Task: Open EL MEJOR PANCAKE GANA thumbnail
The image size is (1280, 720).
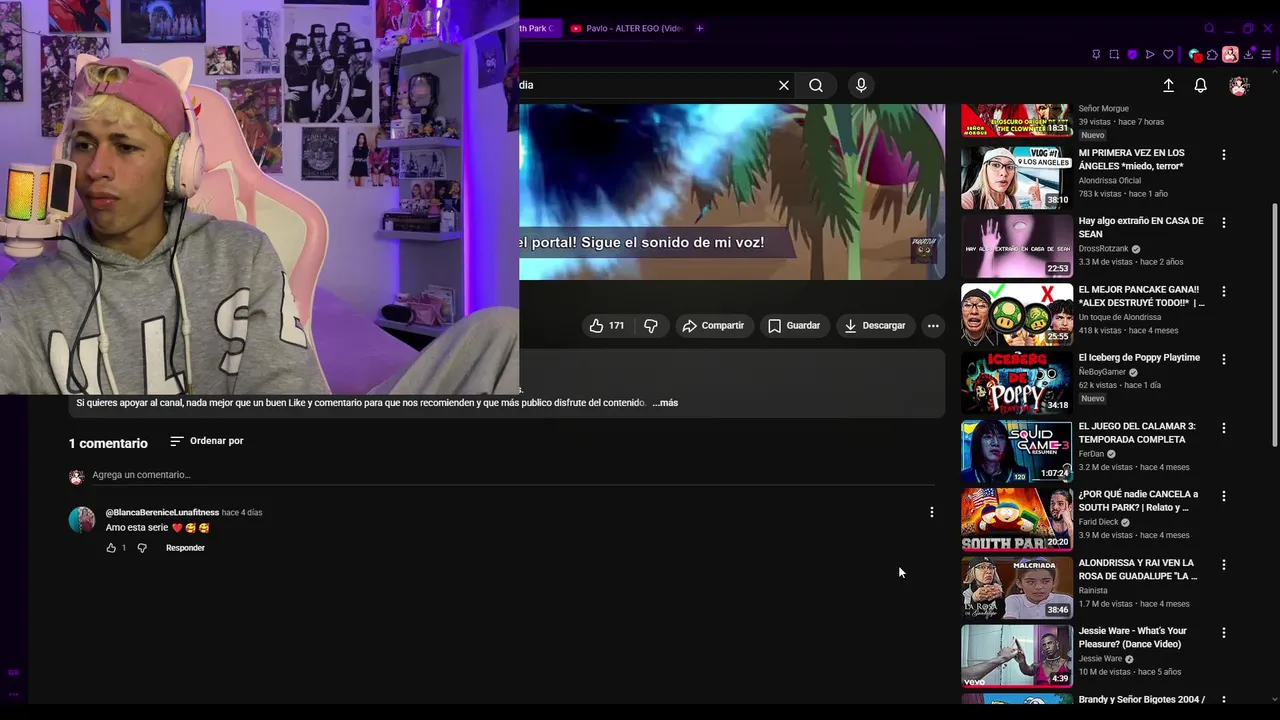Action: point(1017,315)
